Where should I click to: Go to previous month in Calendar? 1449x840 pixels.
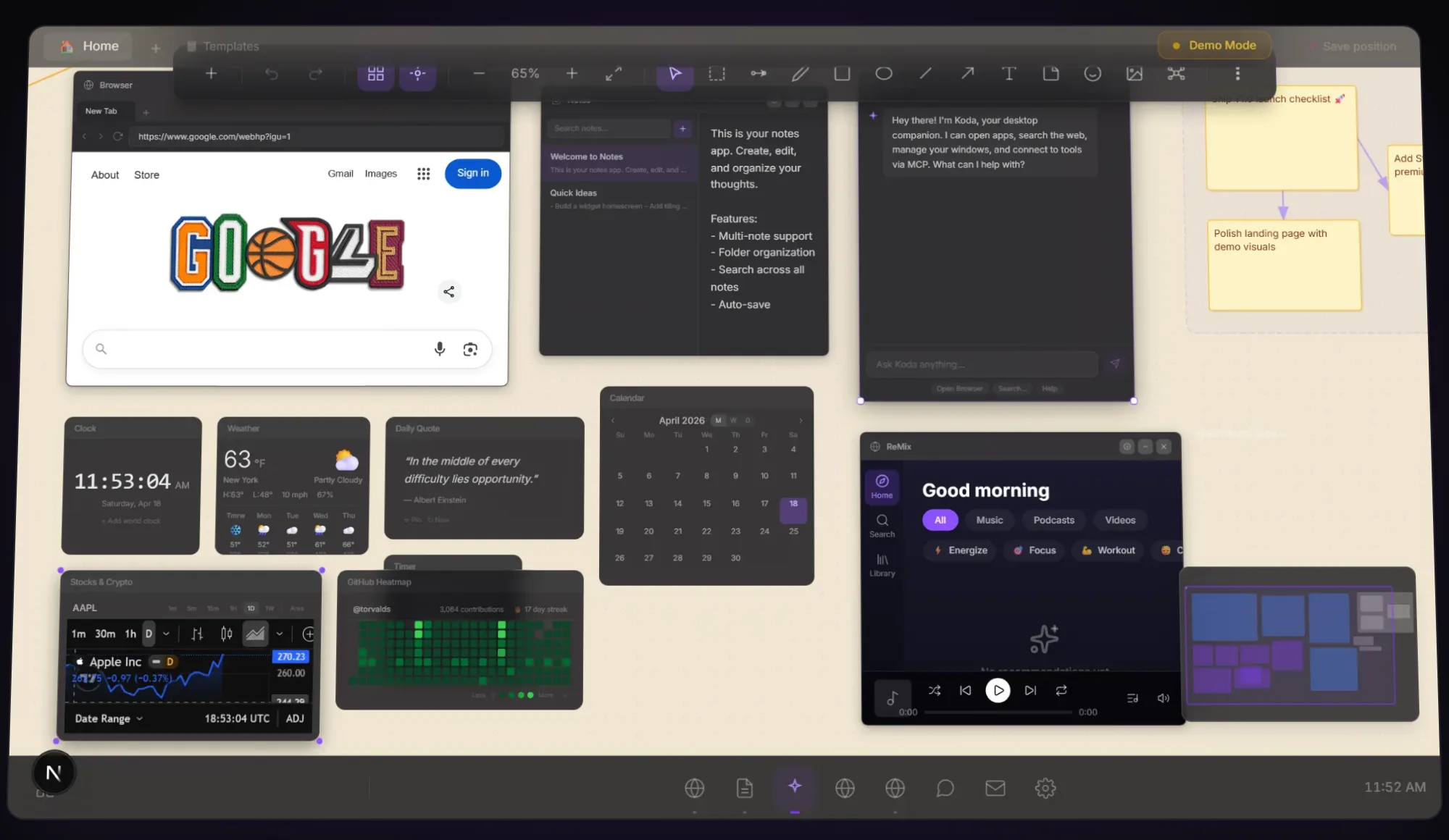tap(613, 420)
